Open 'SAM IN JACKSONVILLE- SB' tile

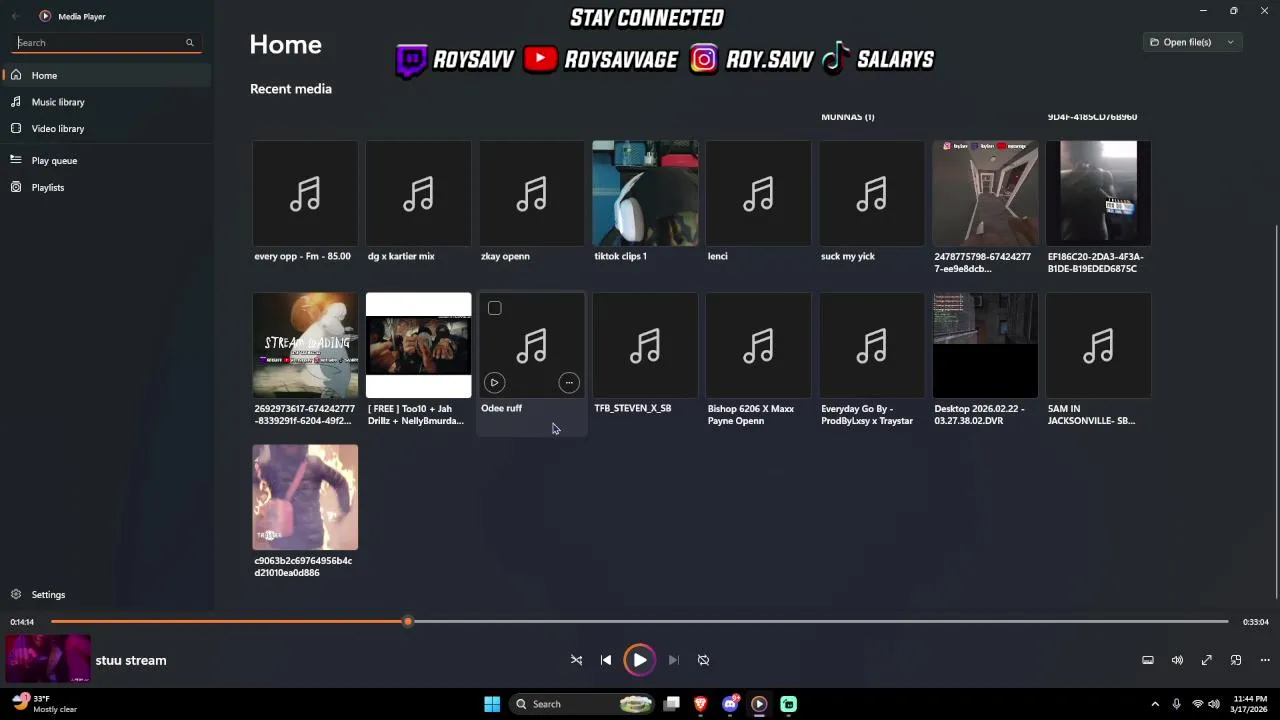[x=1098, y=345]
